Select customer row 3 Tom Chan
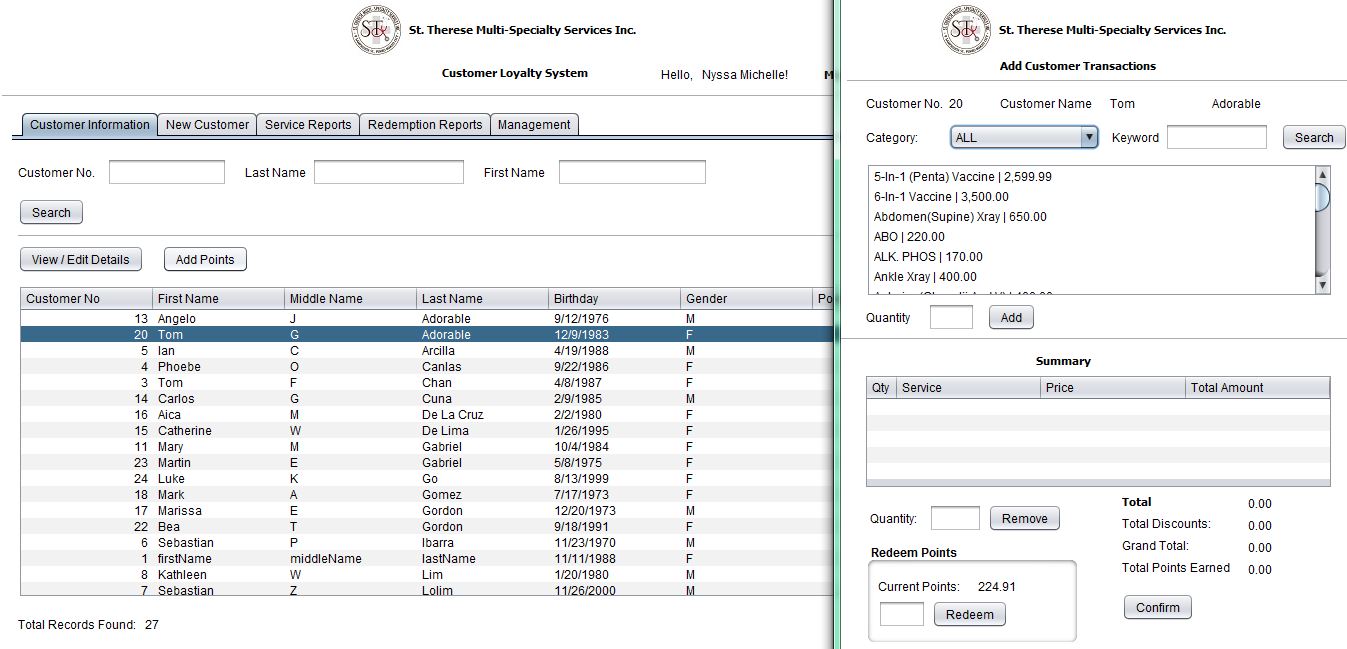 coord(427,383)
